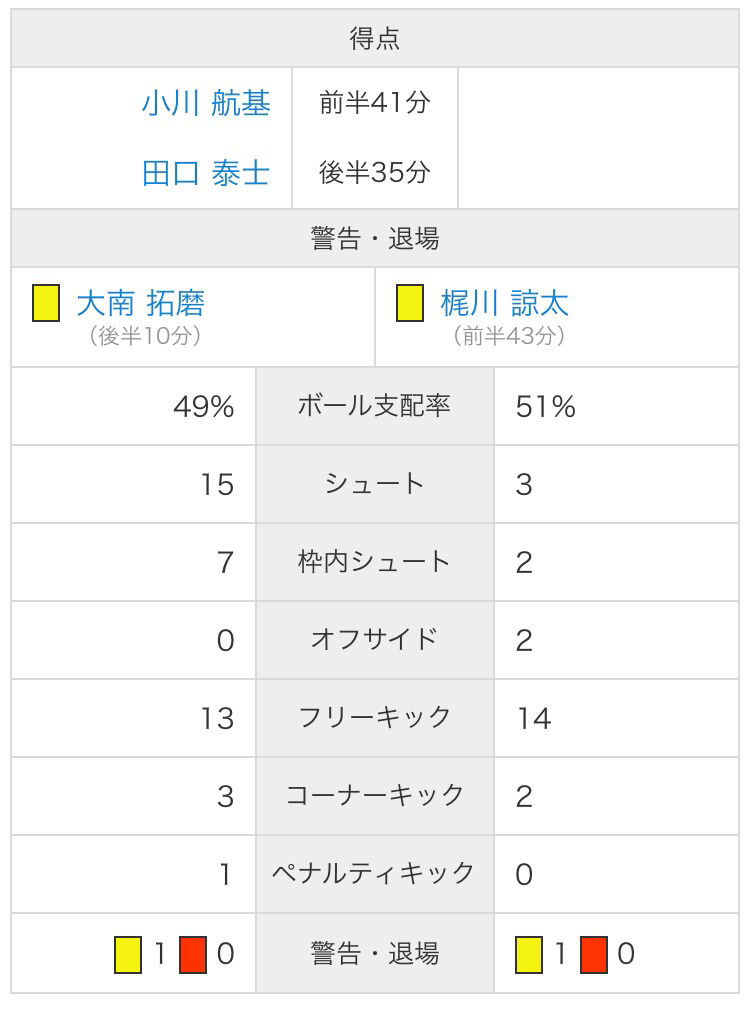Click the オフサイド stat label
Viewport: 750px width, 1029px height.
coord(375,640)
